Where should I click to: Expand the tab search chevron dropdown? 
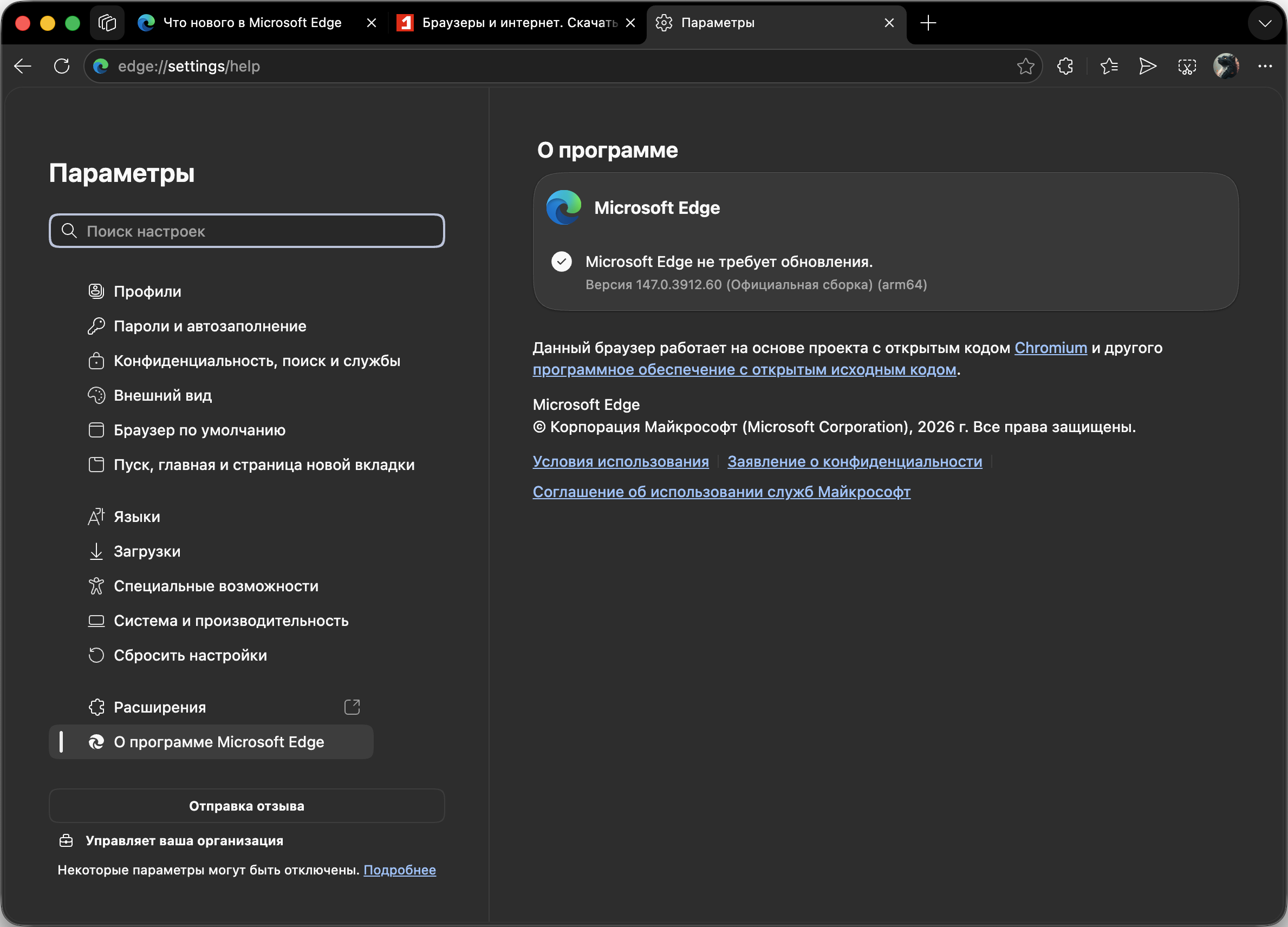coord(1265,23)
